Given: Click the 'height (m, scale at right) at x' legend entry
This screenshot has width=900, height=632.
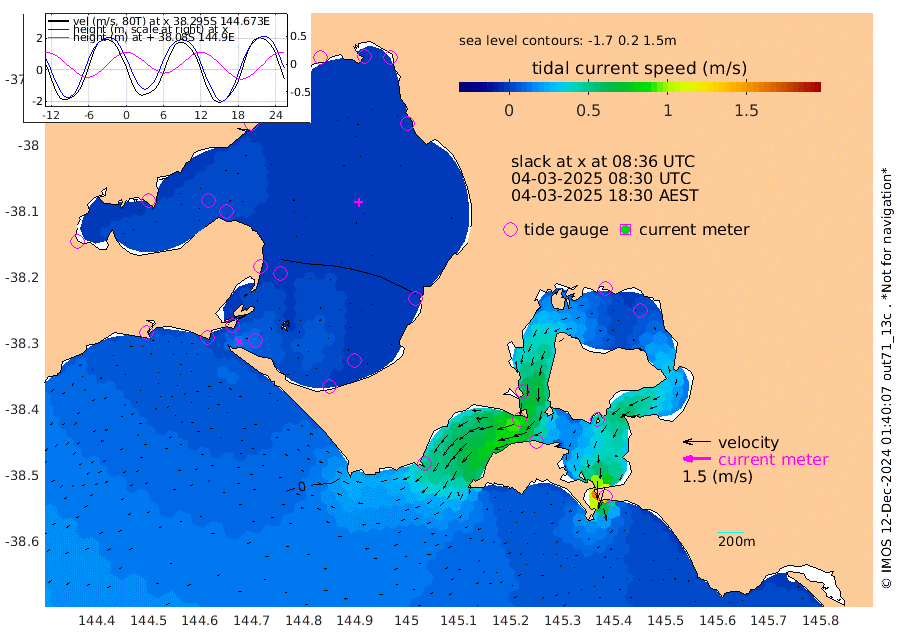Looking at the screenshot, I should 150,29.
